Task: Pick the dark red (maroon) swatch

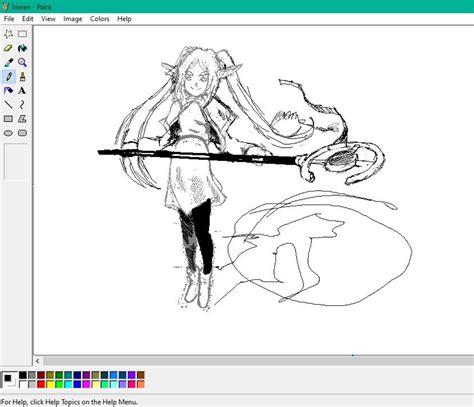Action: tap(41, 375)
